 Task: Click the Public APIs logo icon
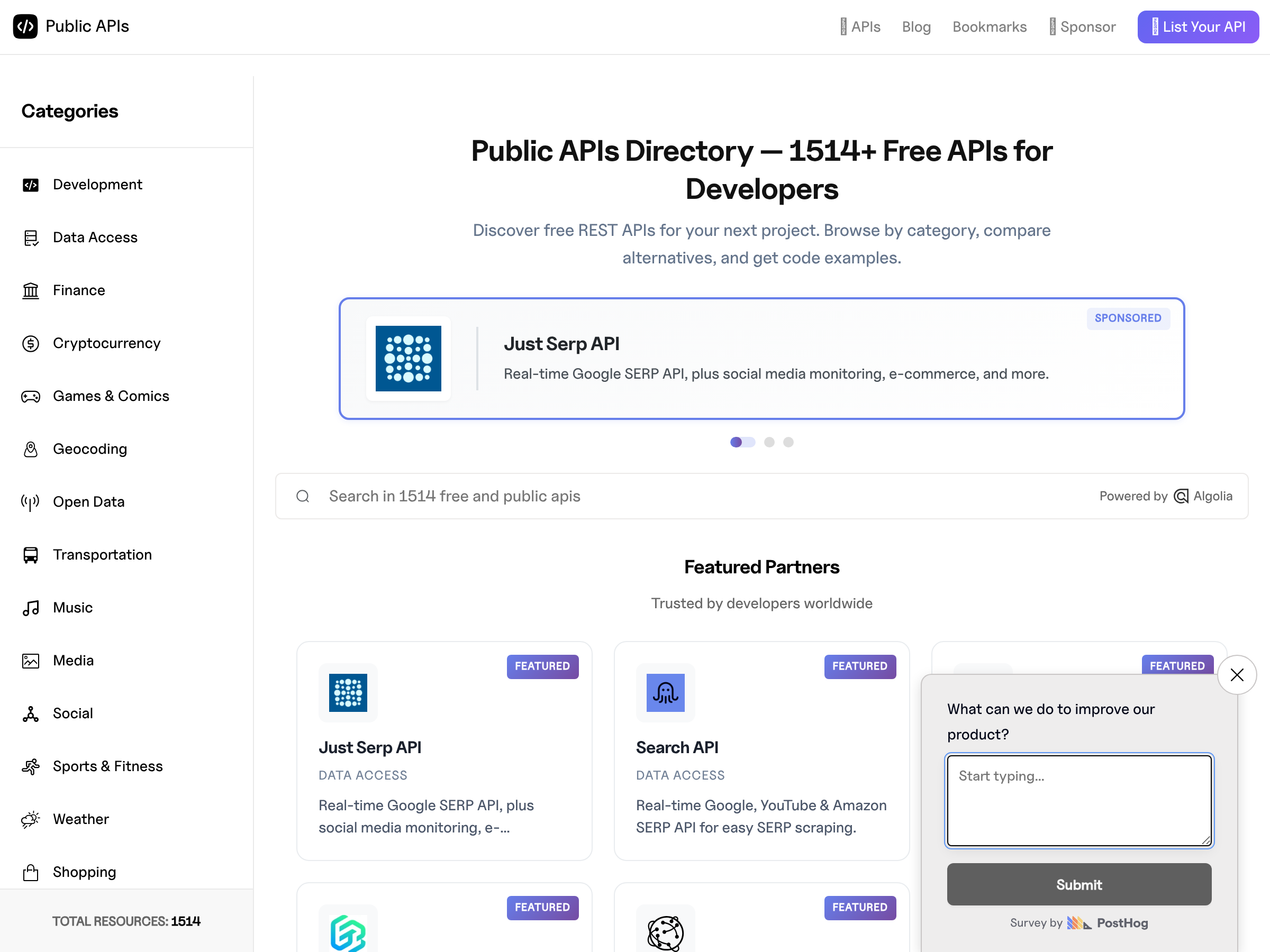click(x=25, y=26)
